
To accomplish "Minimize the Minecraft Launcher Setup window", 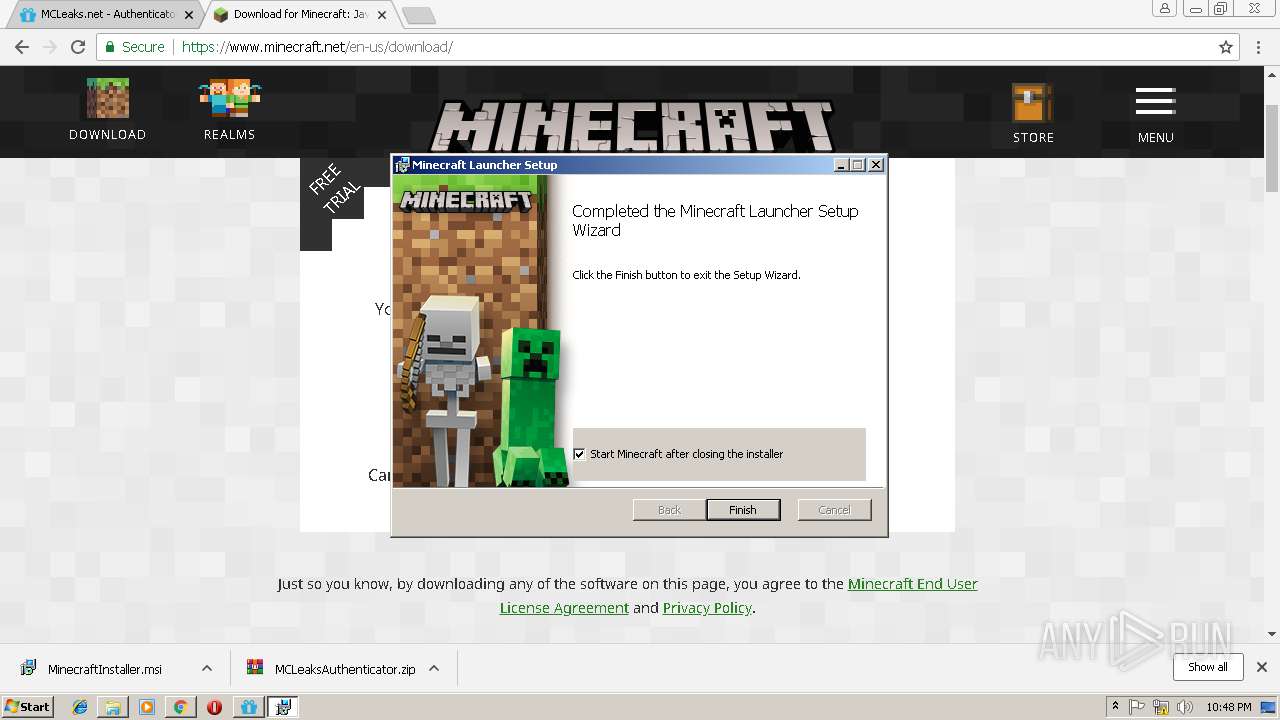I will point(841,165).
